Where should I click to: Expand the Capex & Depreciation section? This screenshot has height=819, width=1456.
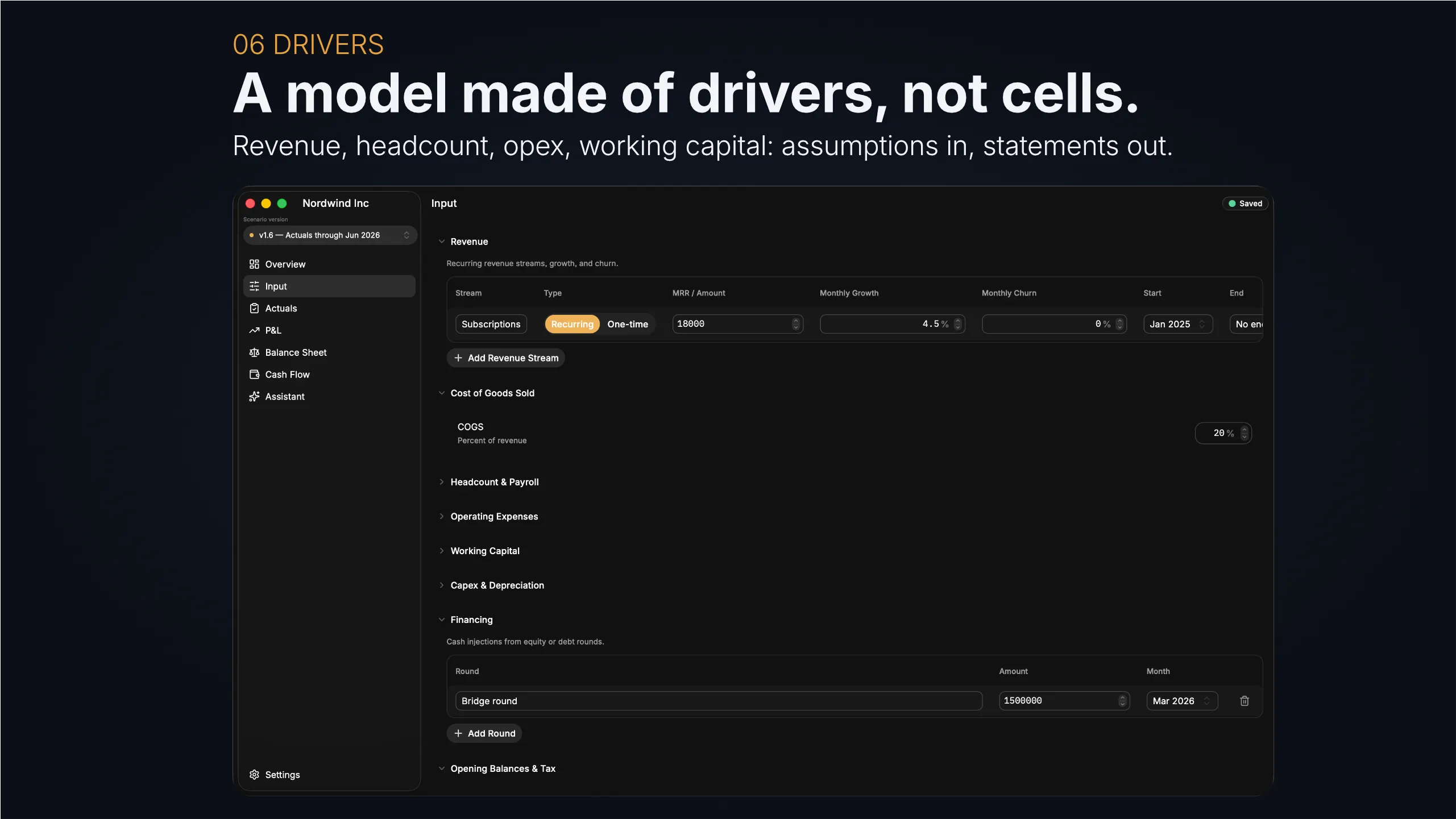(442, 585)
